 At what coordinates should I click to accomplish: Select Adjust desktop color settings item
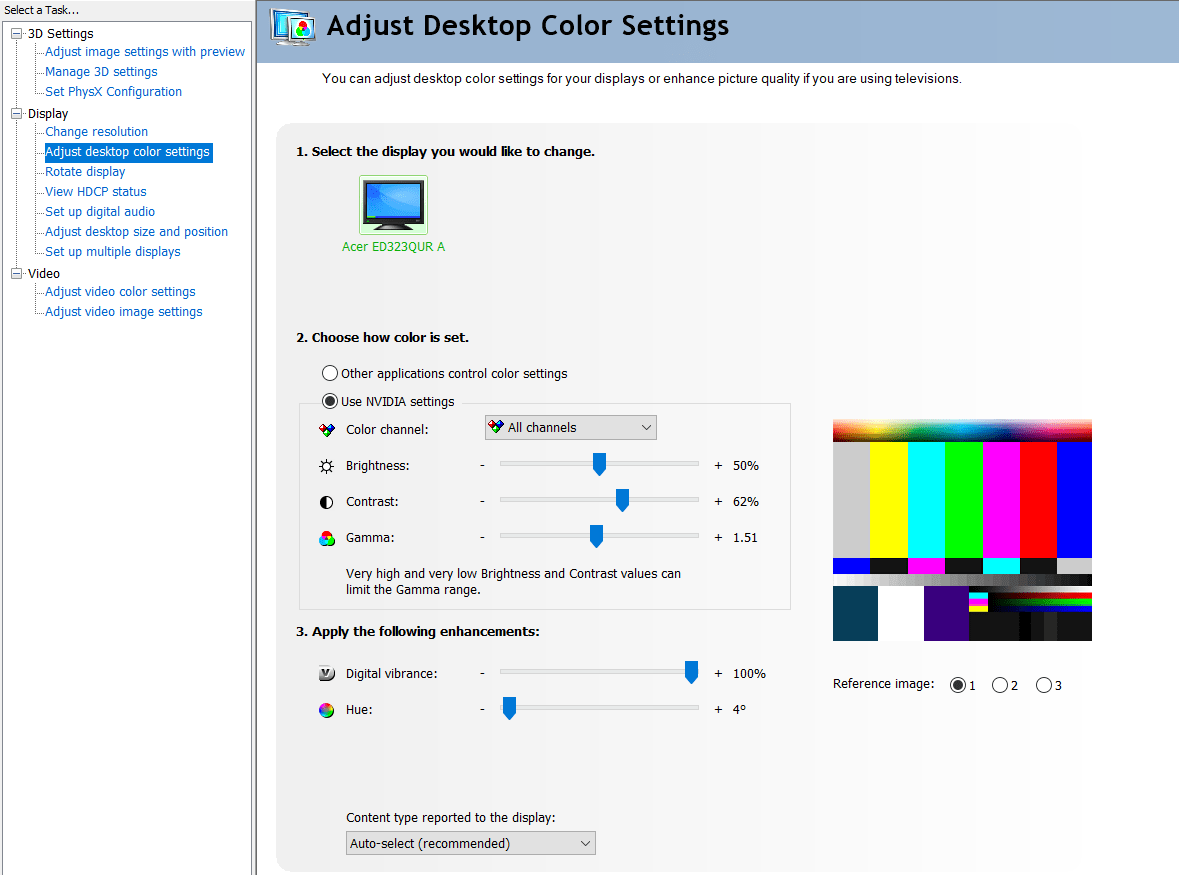point(128,152)
